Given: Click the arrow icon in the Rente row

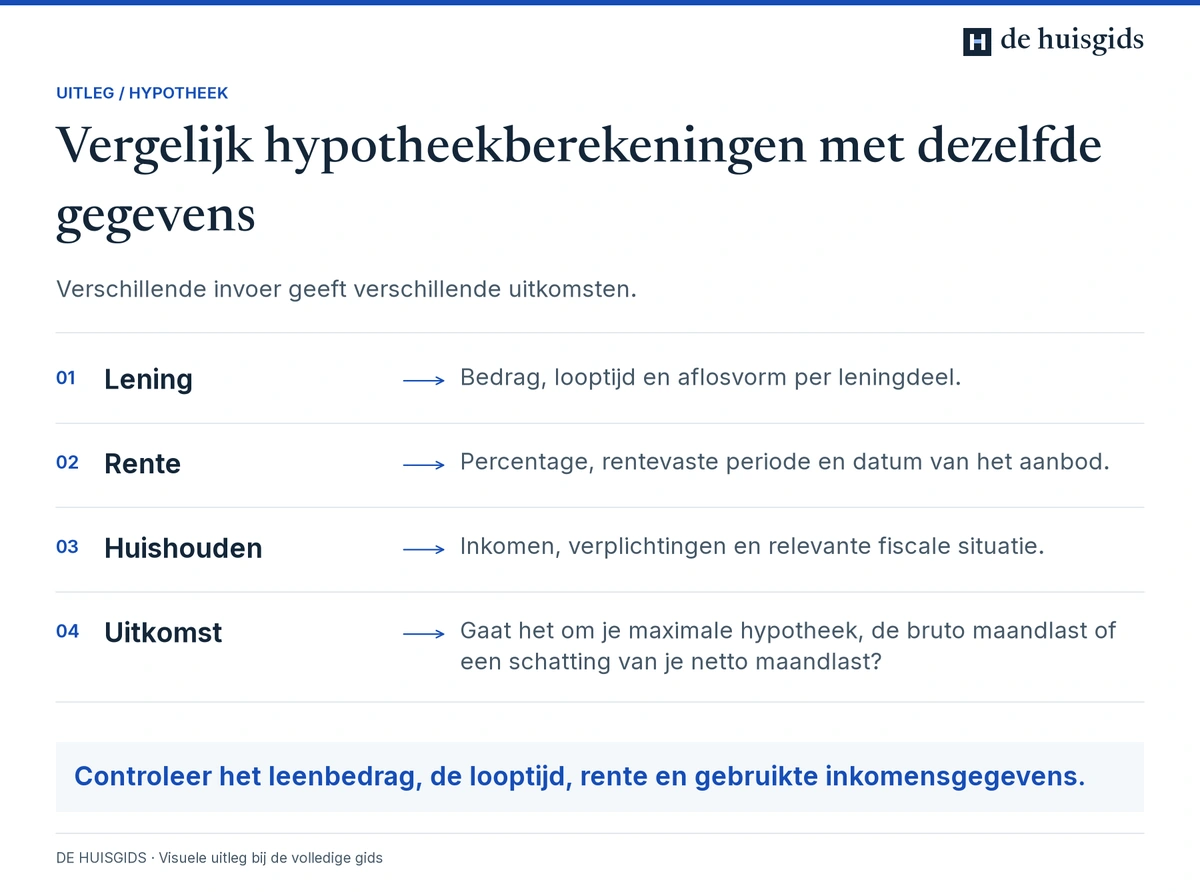Looking at the screenshot, I should coord(423,465).
